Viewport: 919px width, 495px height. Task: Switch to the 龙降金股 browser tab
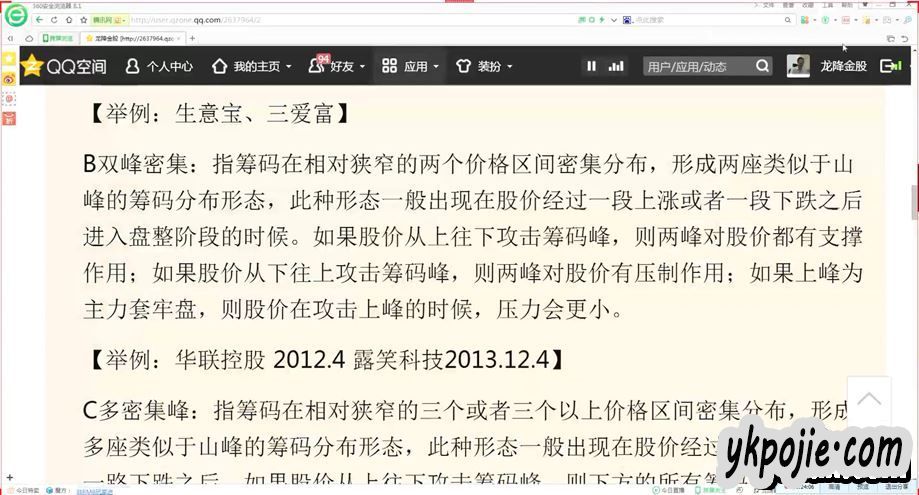click(130, 38)
